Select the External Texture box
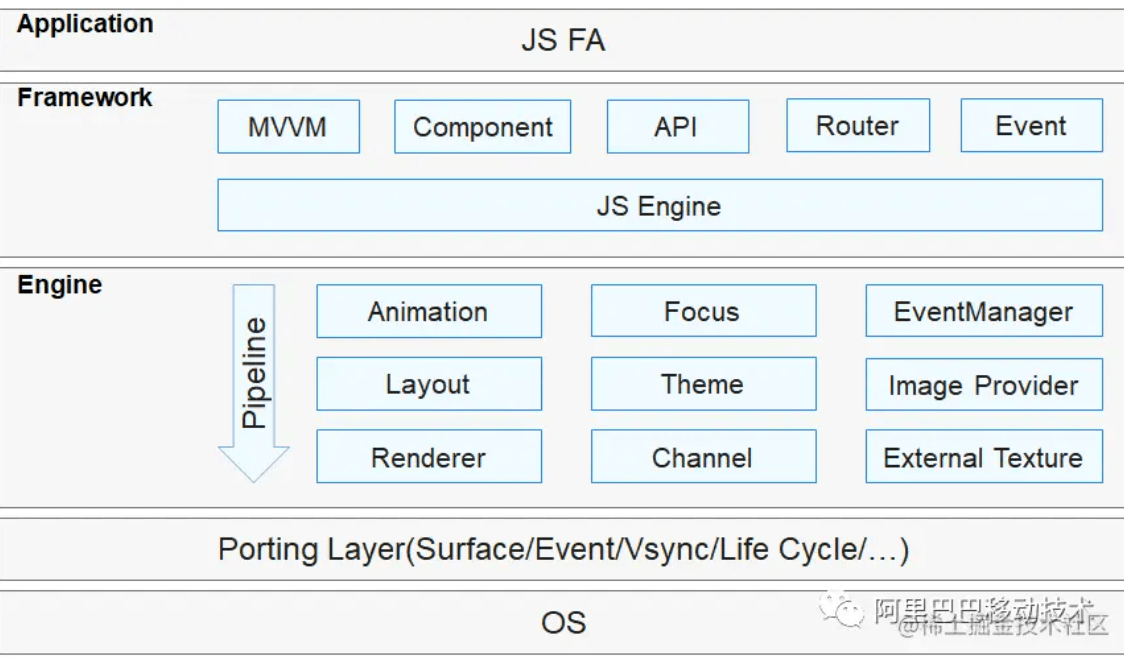 [983, 457]
